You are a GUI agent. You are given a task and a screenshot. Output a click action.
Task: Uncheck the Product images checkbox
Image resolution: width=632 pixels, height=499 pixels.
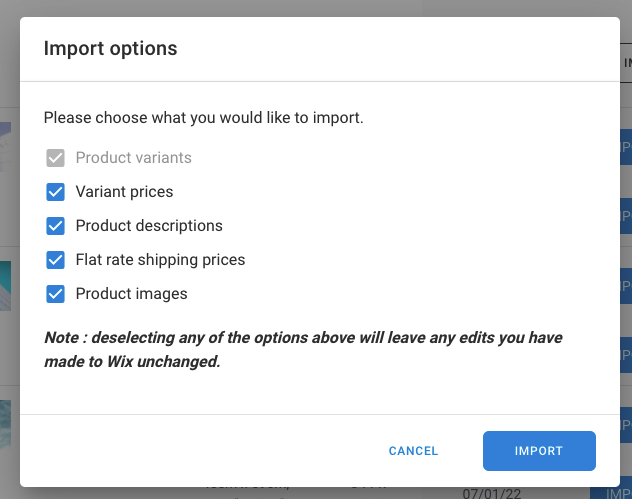[55, 294]
